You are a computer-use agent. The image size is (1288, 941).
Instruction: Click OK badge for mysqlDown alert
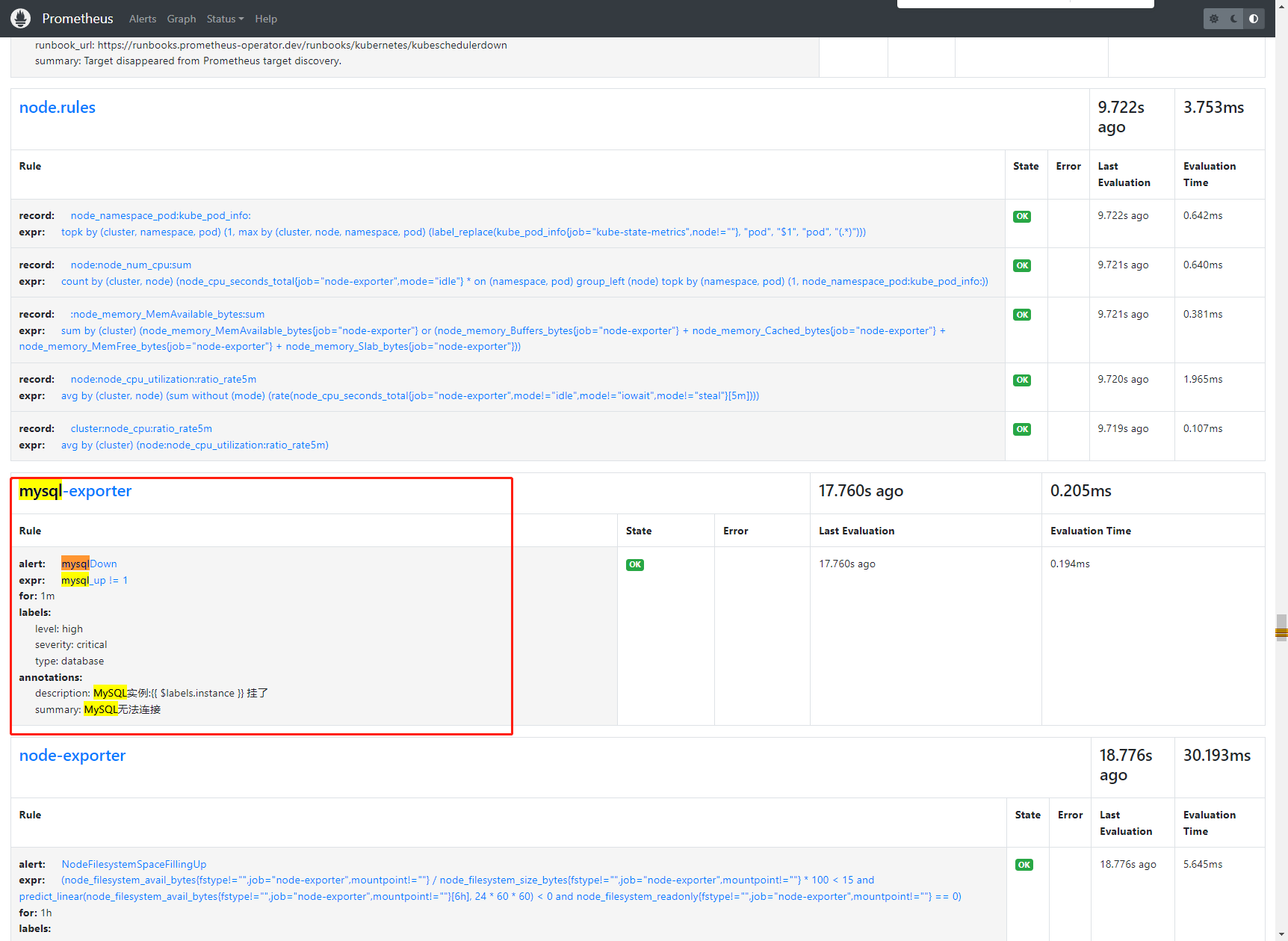(x=635, y=565)
